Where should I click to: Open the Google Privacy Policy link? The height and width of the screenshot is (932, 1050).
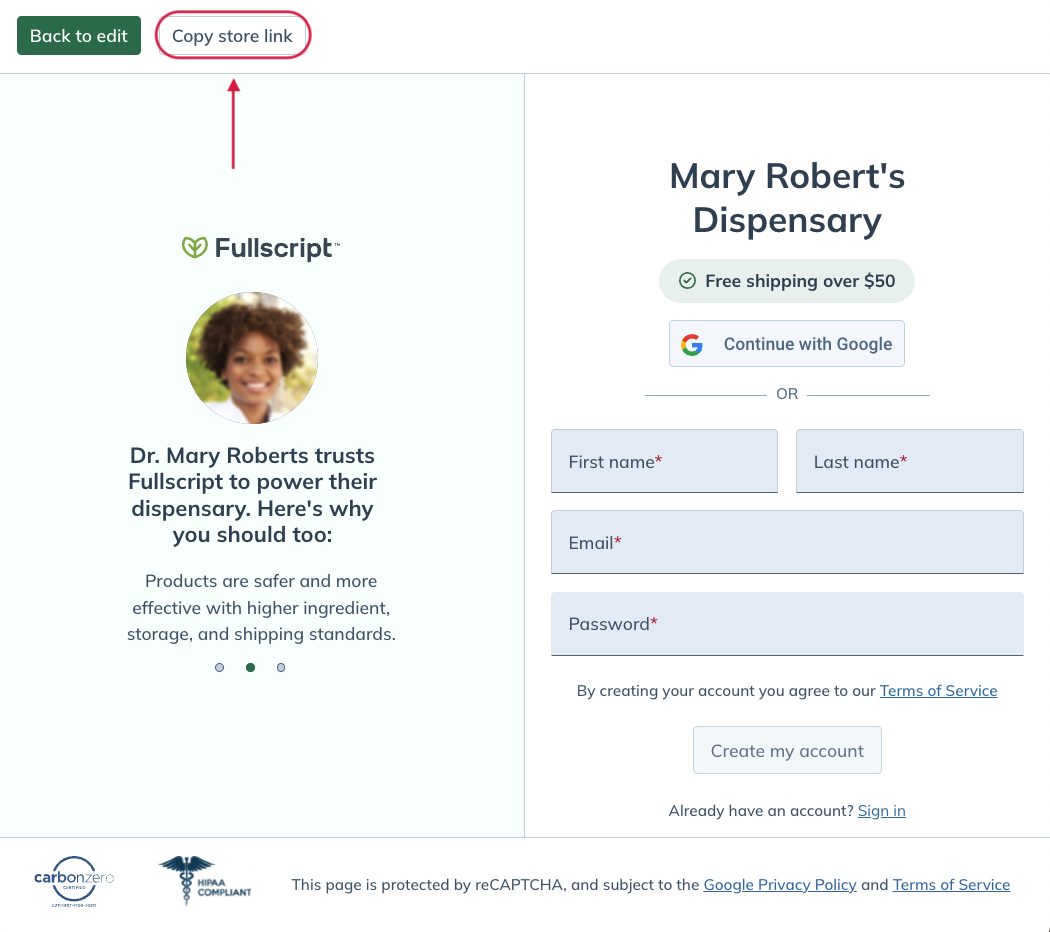point(779,885)
